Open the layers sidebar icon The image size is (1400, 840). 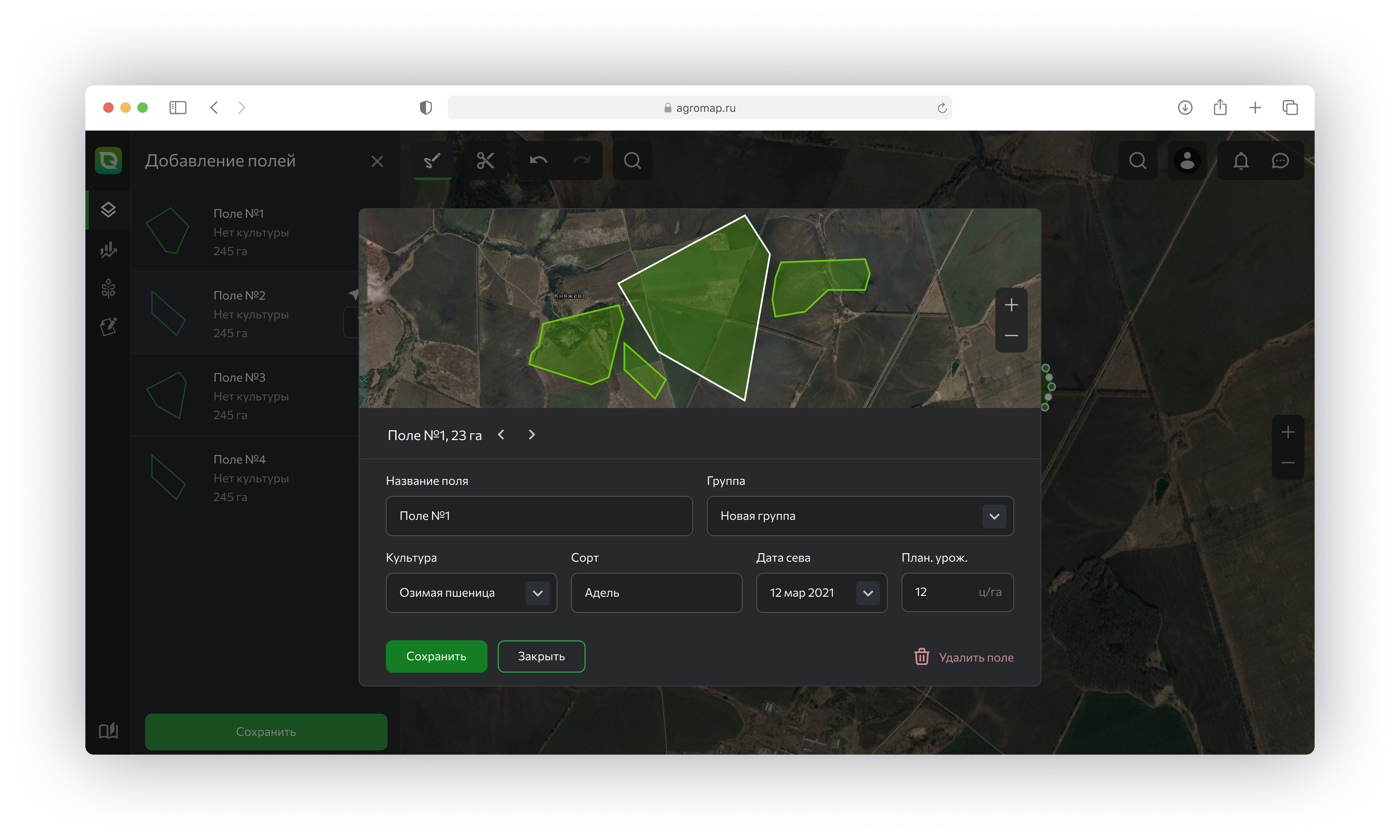[x=108, y=210]
